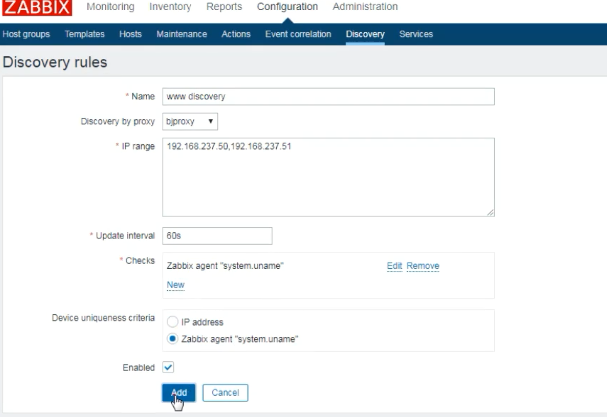
Task: Open the Administration menu
Action: coord(365,7)
